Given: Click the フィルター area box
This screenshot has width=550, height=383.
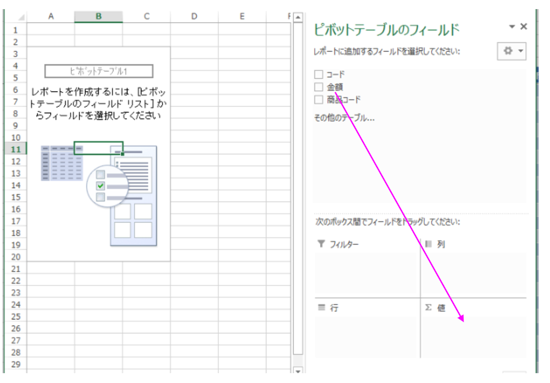Looking at the screenshot, I should tap(367, 273).
